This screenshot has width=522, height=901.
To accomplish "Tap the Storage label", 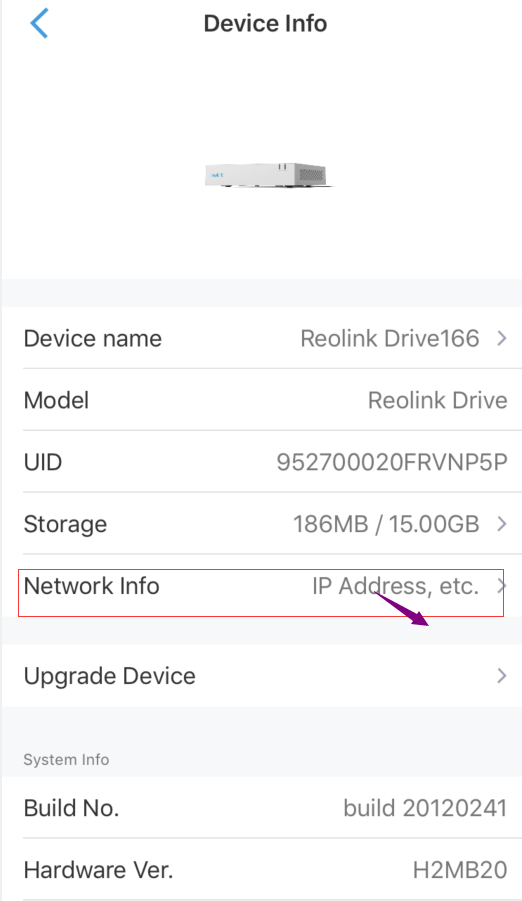I will click(65, 524).
